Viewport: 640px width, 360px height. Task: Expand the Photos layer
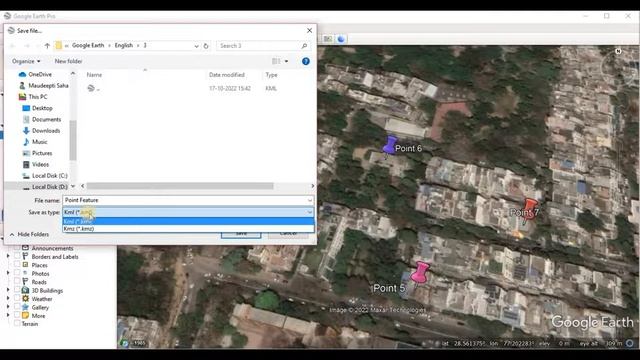pos(8,273)
